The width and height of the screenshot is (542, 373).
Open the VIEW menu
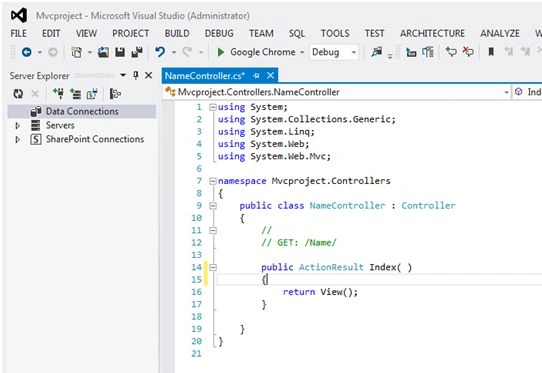click(x=86, y=33)
